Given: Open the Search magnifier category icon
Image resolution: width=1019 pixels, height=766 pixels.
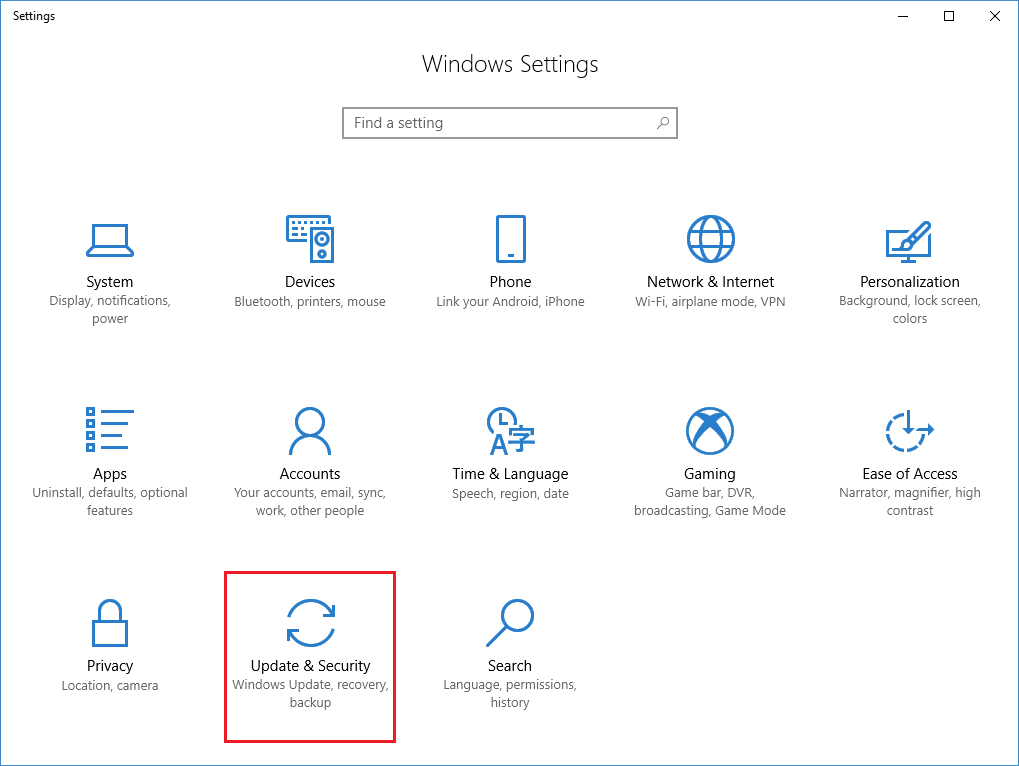Looking at the screenshot, I should tap(510, 623).
